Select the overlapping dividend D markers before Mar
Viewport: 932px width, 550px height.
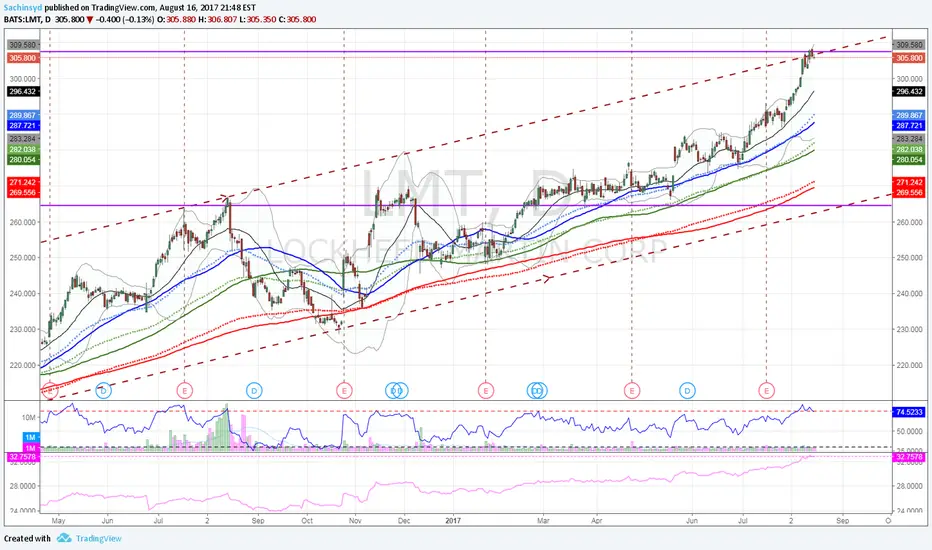pos(537,391)
